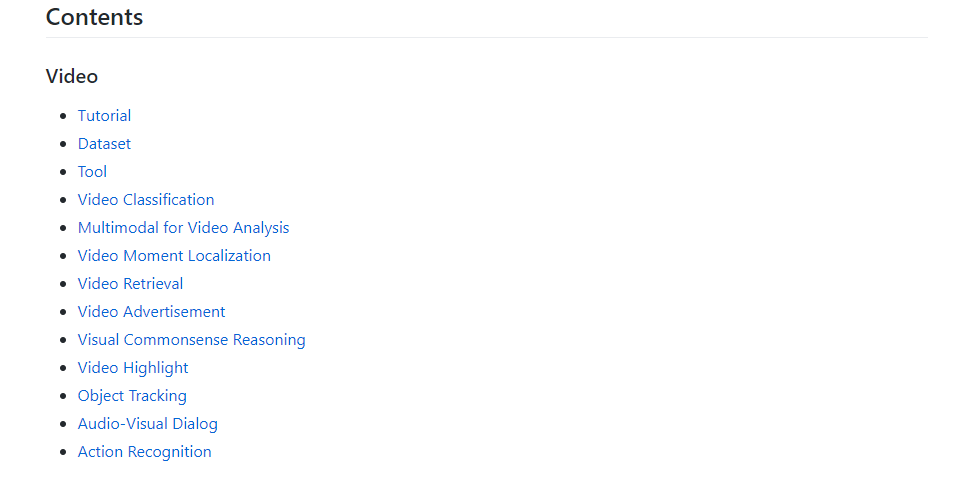Click the Video subheading

[x=72, y=76]
